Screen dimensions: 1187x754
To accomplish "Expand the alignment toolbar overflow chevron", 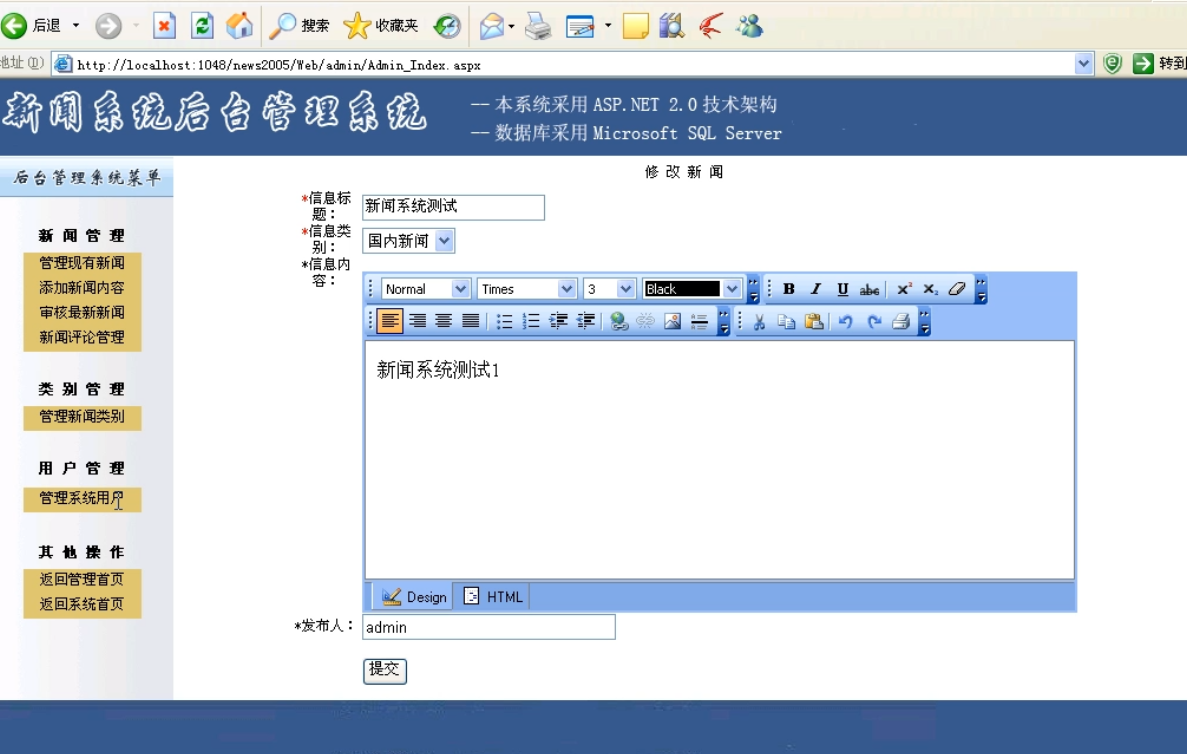I will coord(724,322).
